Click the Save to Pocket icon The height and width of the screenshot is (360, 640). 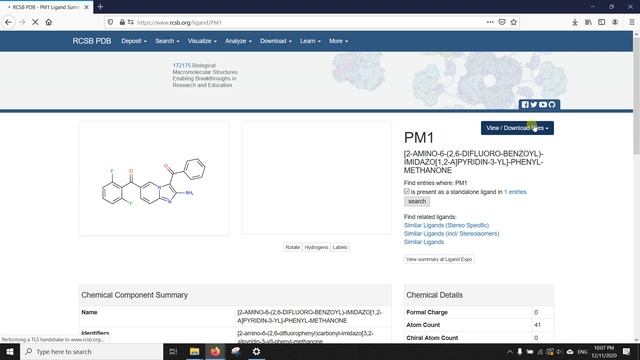click(x=502, y=22)
